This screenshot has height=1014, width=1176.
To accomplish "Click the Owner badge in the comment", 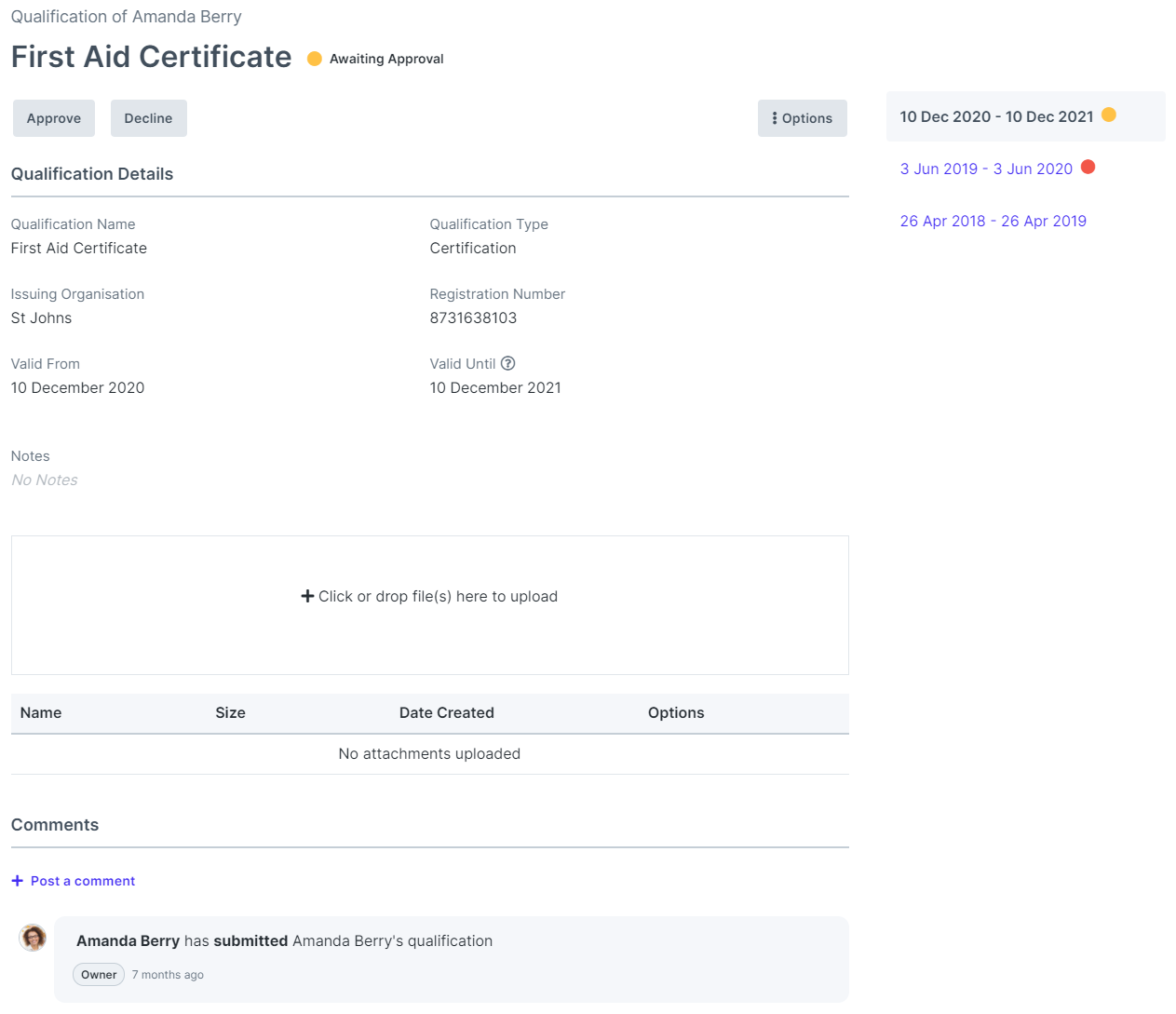I will [99, 975].
